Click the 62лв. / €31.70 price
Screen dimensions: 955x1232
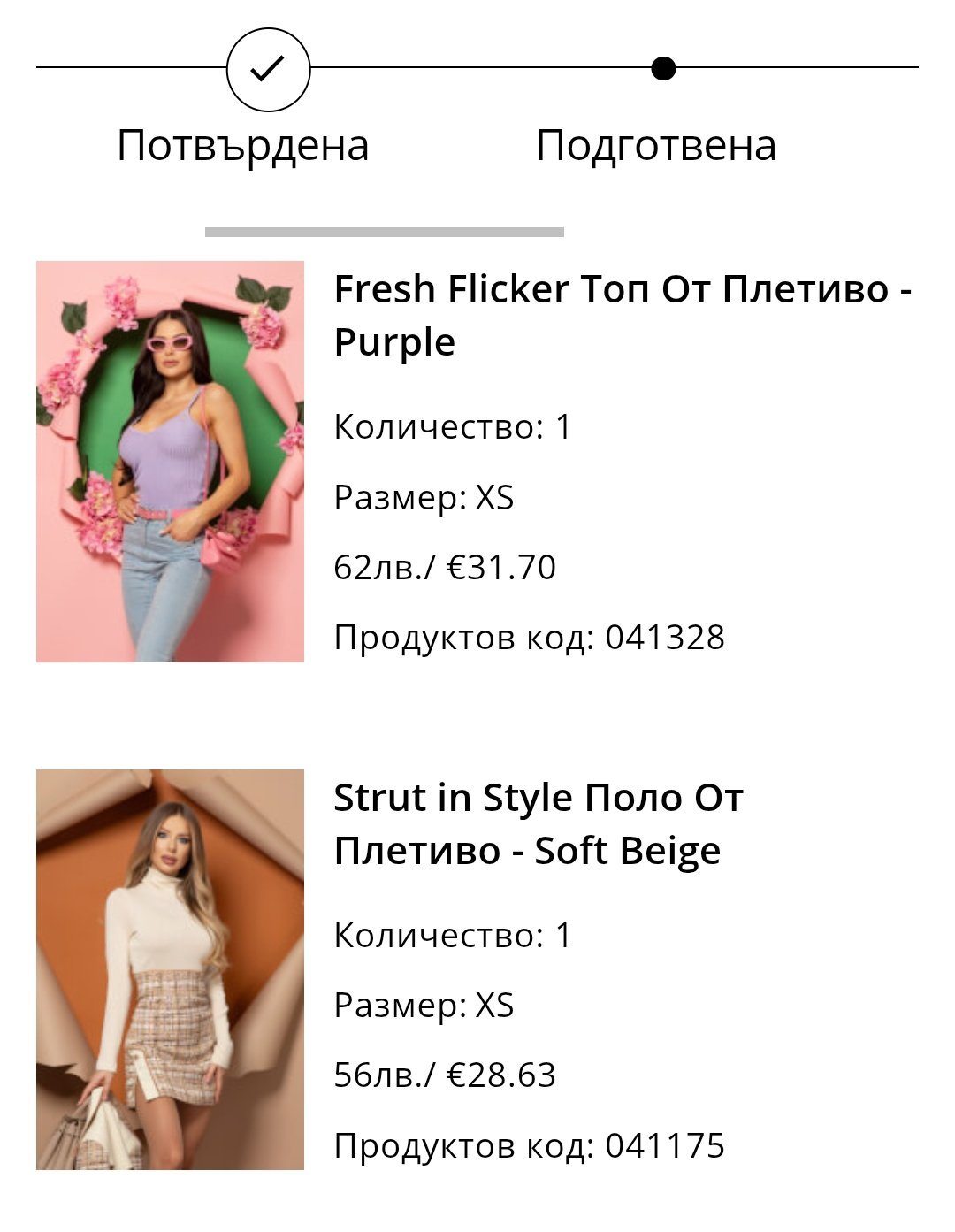[445, 567]
